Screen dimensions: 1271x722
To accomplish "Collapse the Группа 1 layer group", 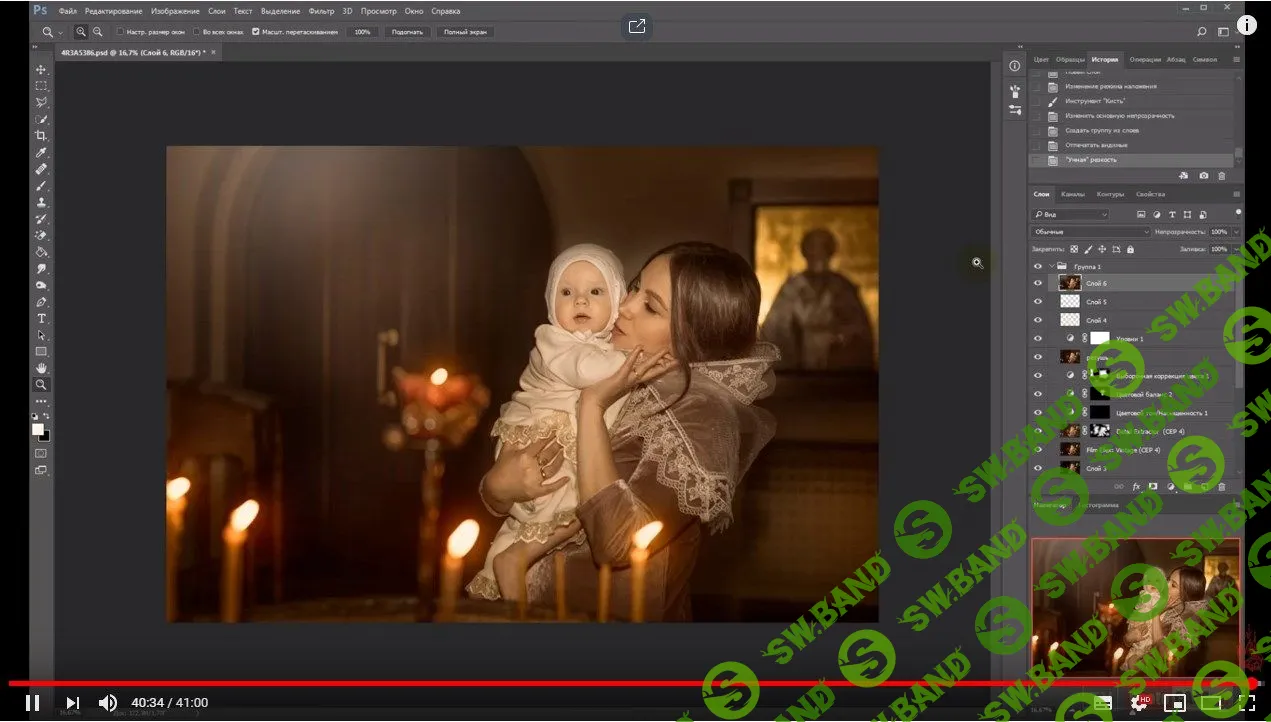I will click(1052, 267).
